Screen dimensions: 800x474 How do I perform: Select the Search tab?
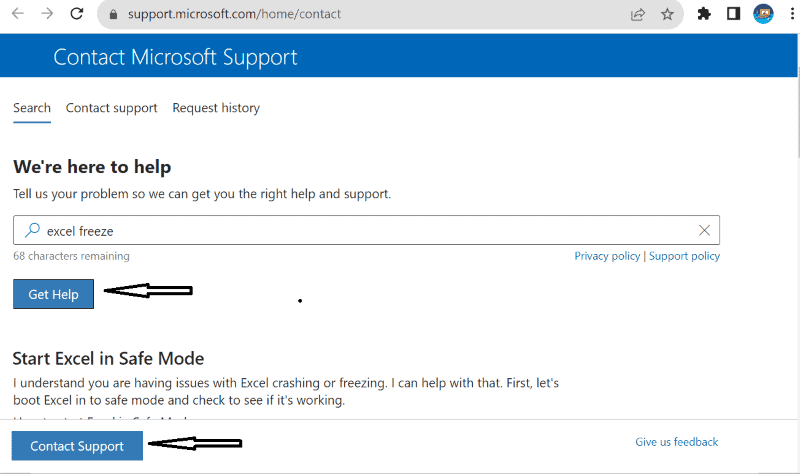[32, 108]
